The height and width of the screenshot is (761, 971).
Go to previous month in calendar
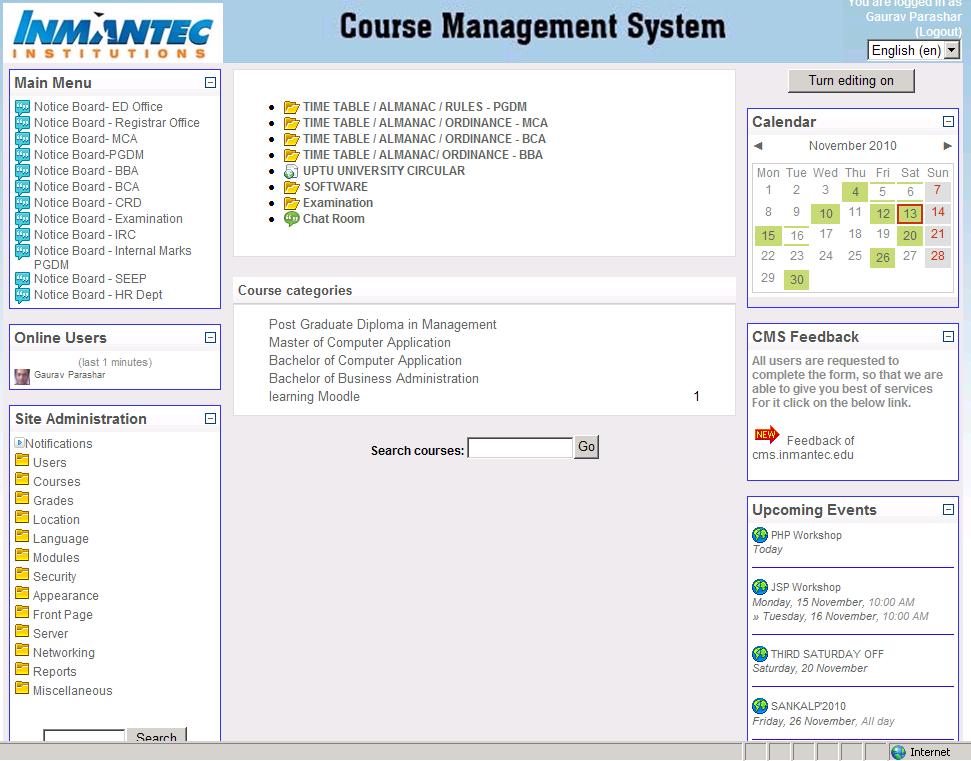point(758,146)
